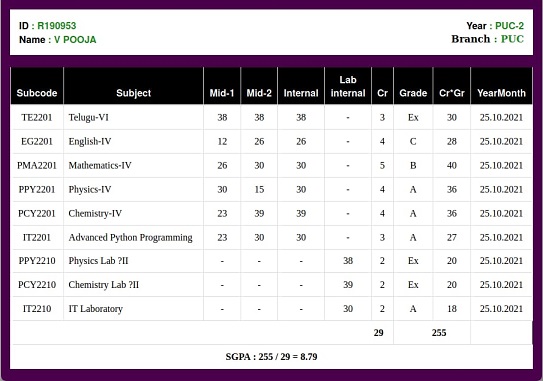Click the Physics-IV grade A cell

click(413, 189)
